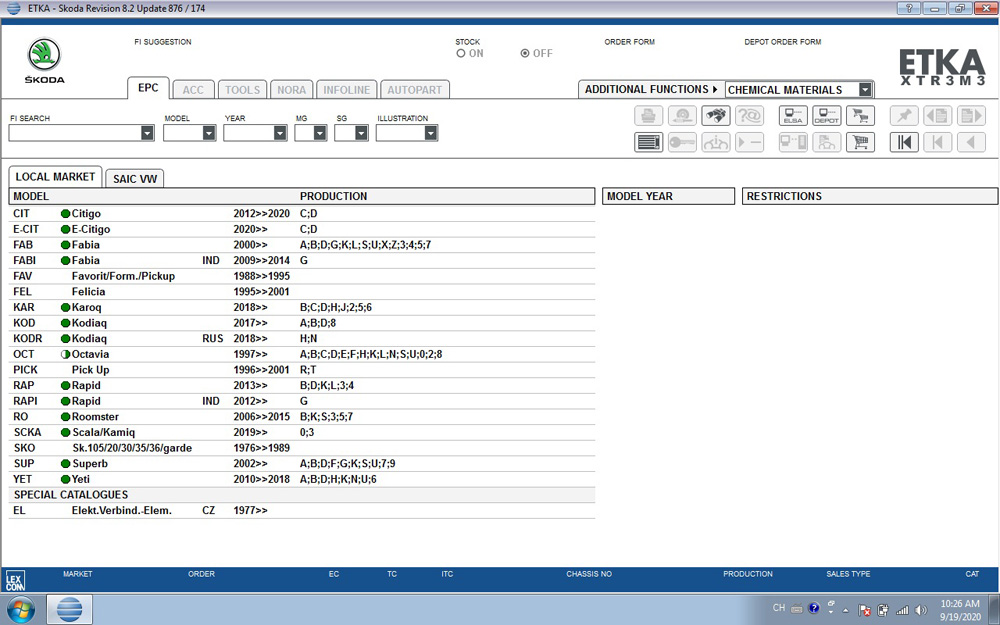
Task: Select the Yeti model row
Action: point(302,479)
